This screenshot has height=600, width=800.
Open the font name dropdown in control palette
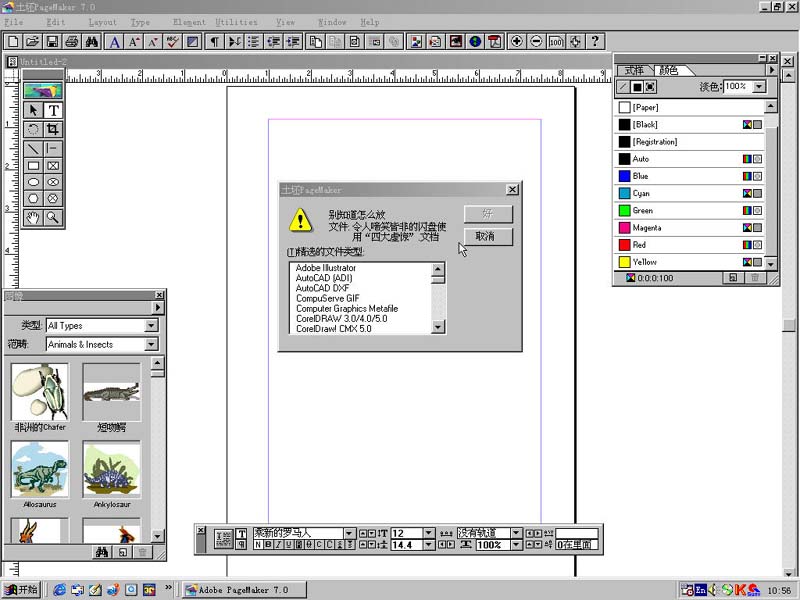tap(349, 533)
